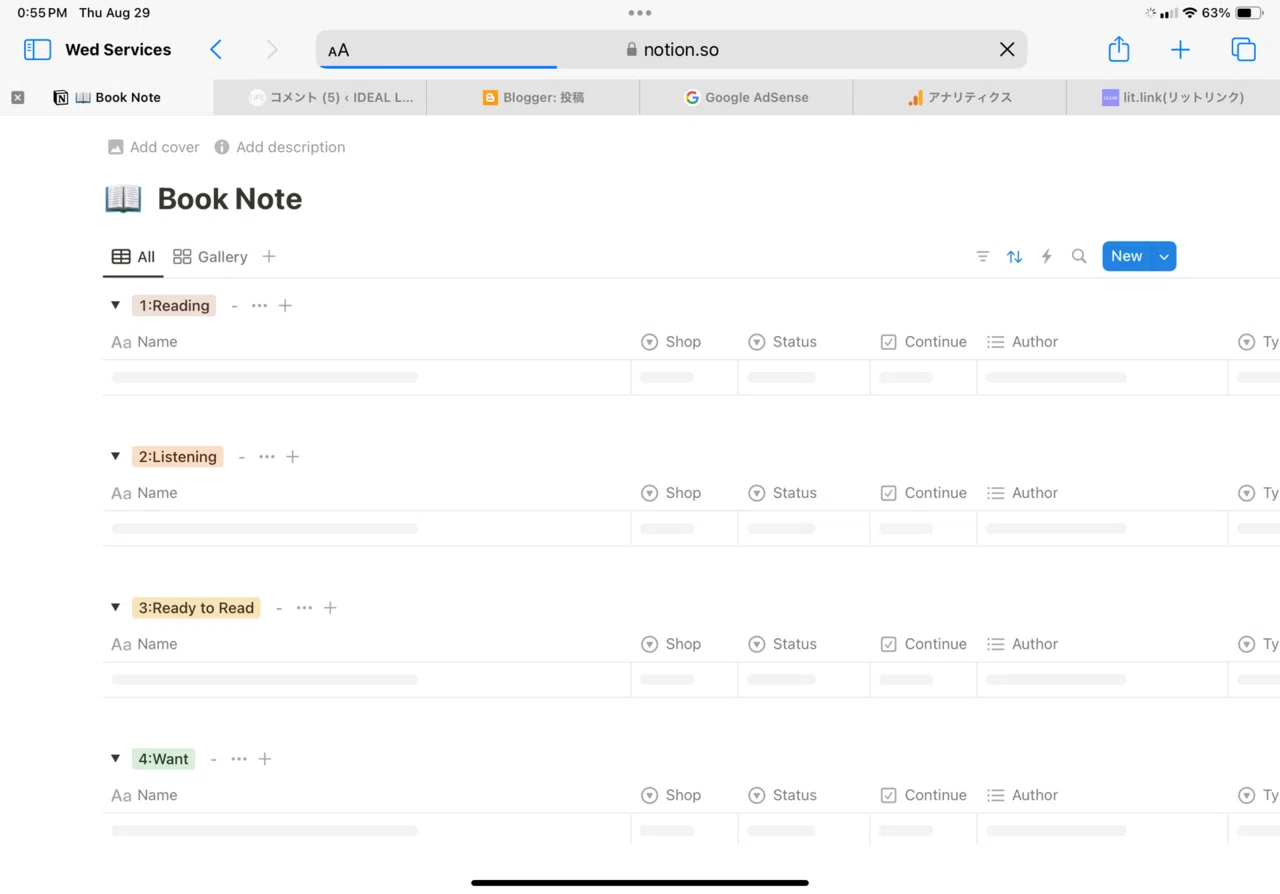The width and height of the screenshot is (1280, 894).
Task: Click the open book page icon
Action: [123, 199]
